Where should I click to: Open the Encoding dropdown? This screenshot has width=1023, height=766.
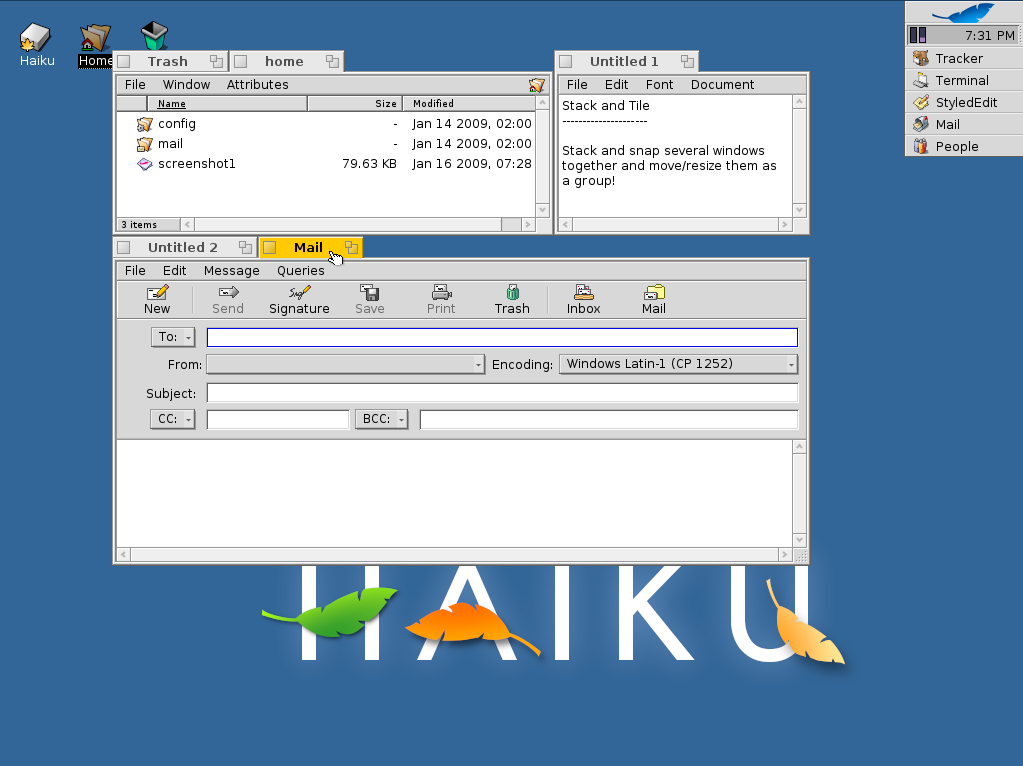pyautogui.click(x=679, y=364)
